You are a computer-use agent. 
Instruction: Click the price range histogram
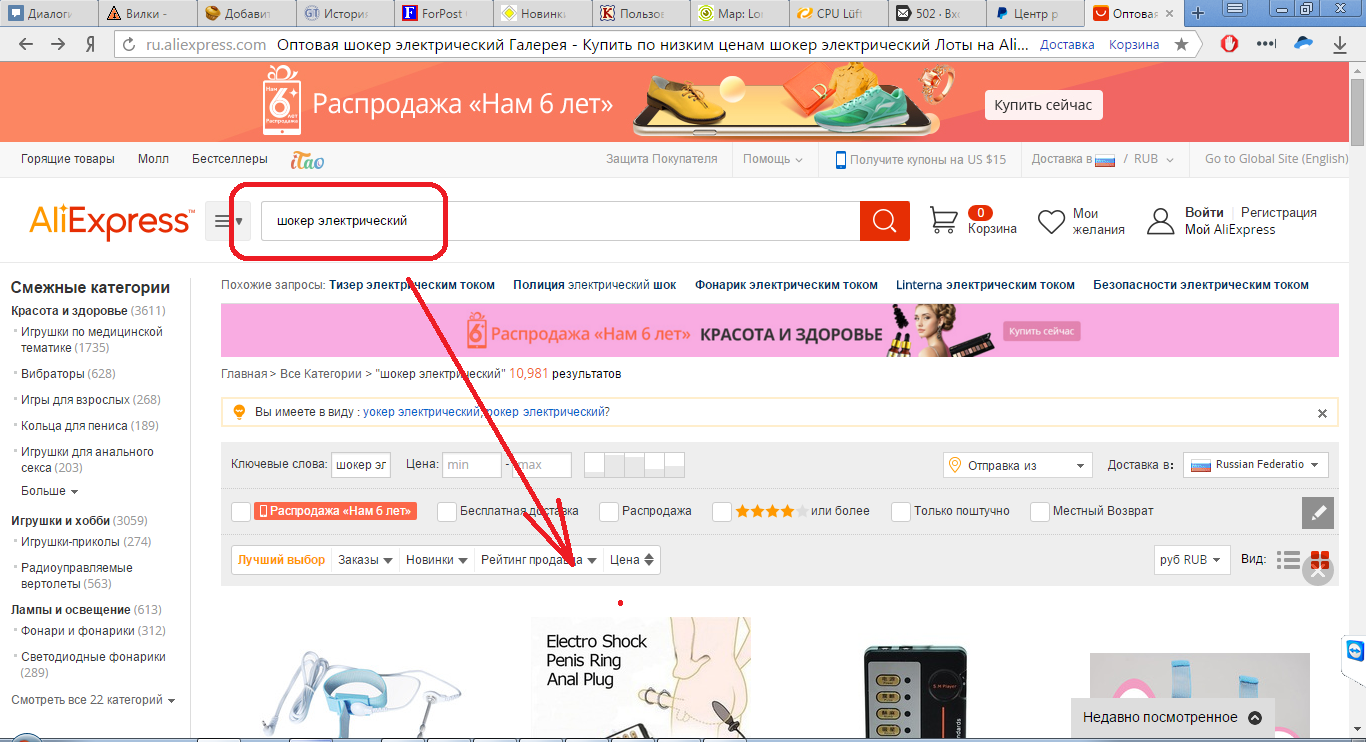(x=634, y=465)
